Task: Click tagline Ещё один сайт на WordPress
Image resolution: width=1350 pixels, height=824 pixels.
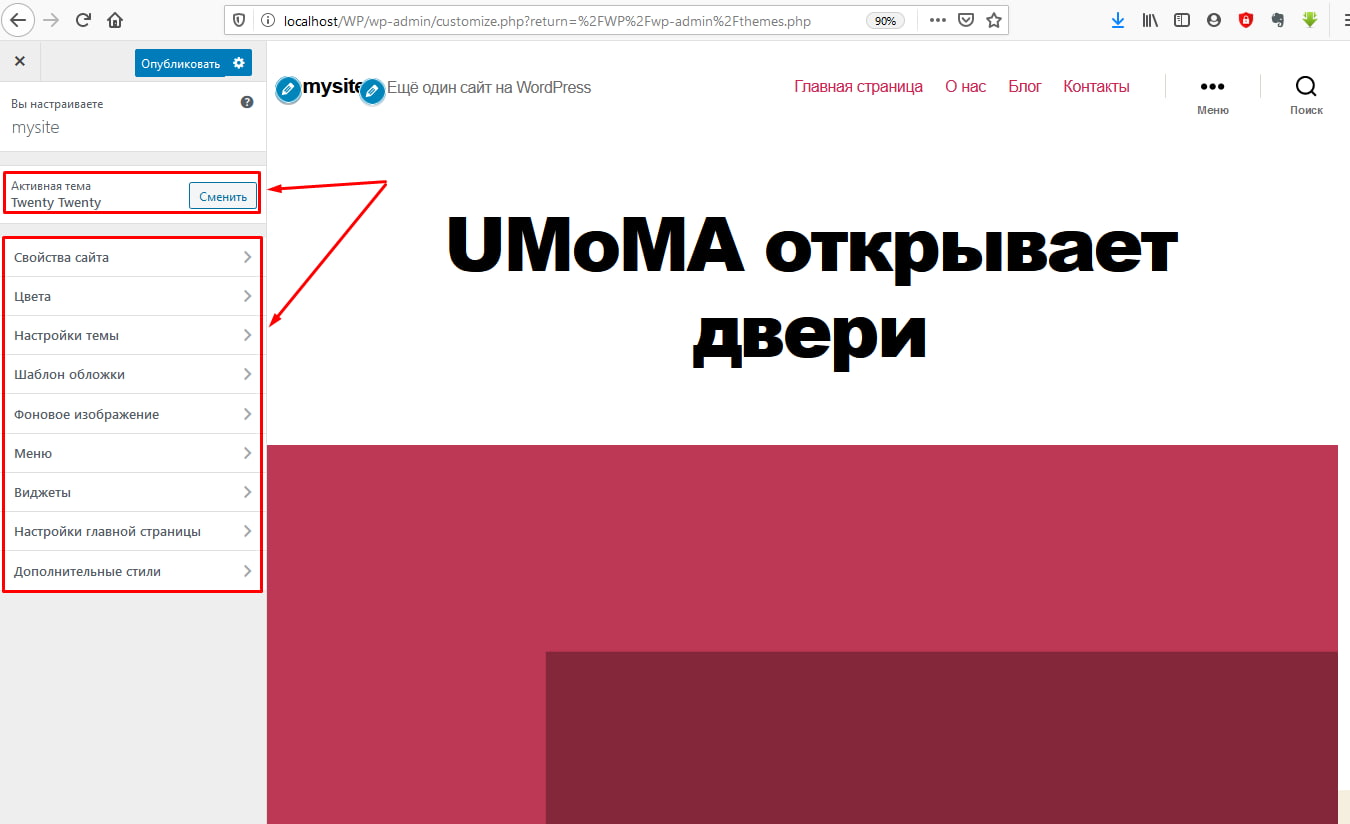Action: (x=489, y=87)
